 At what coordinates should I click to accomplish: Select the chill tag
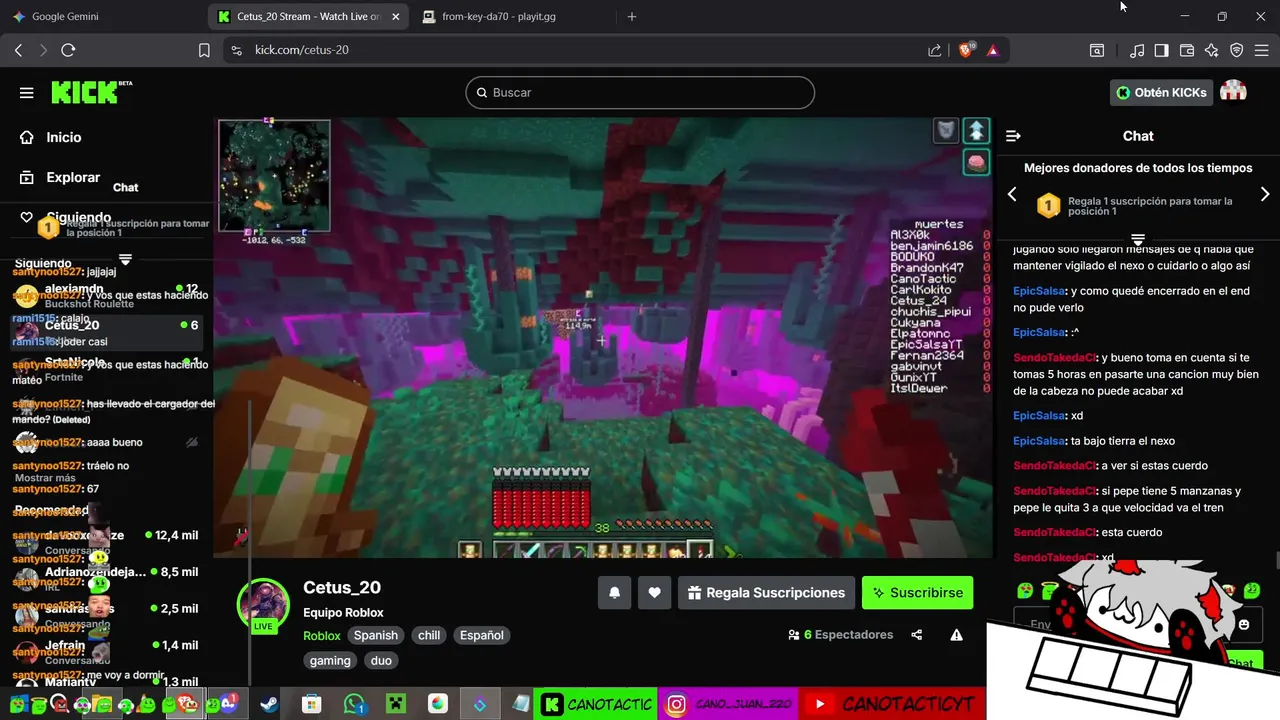click(x=429, y=635)
